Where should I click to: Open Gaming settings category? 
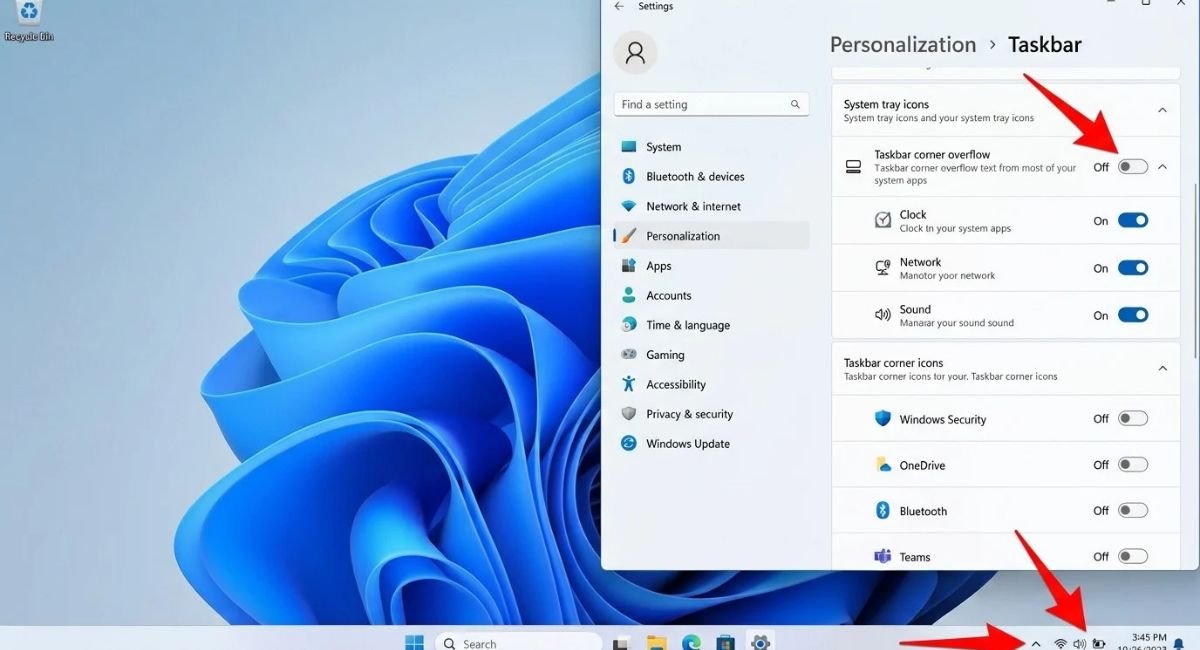coord(711,355)
